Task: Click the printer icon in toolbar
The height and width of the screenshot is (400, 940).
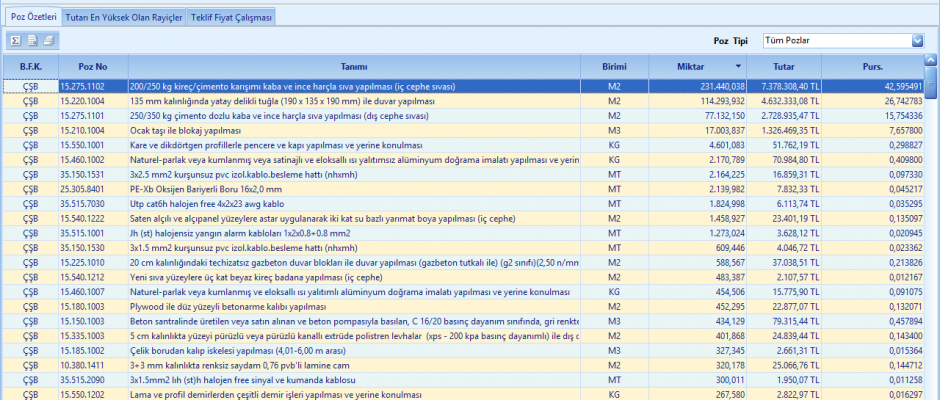Action: [48, 40]
